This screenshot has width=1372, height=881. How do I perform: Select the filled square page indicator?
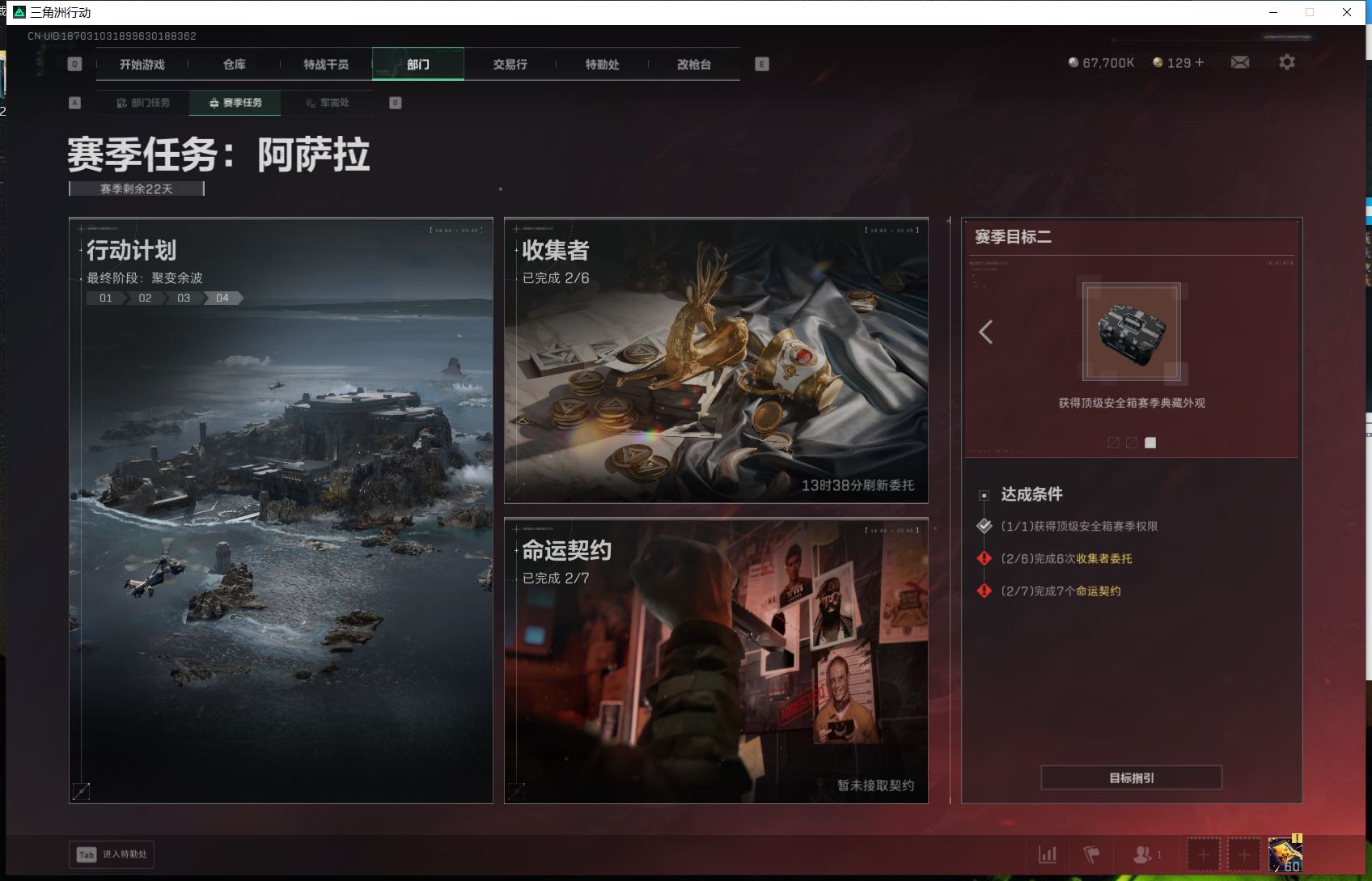point(1152,443)
